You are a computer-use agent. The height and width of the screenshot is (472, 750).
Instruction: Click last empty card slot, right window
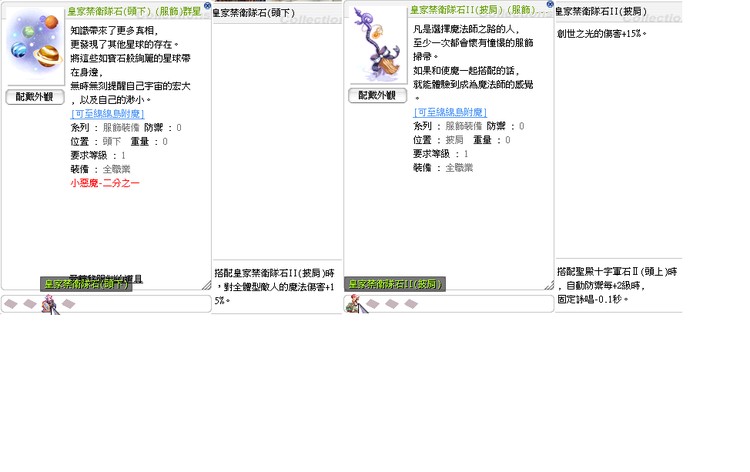pyautogui.click(x=411, y=304)
